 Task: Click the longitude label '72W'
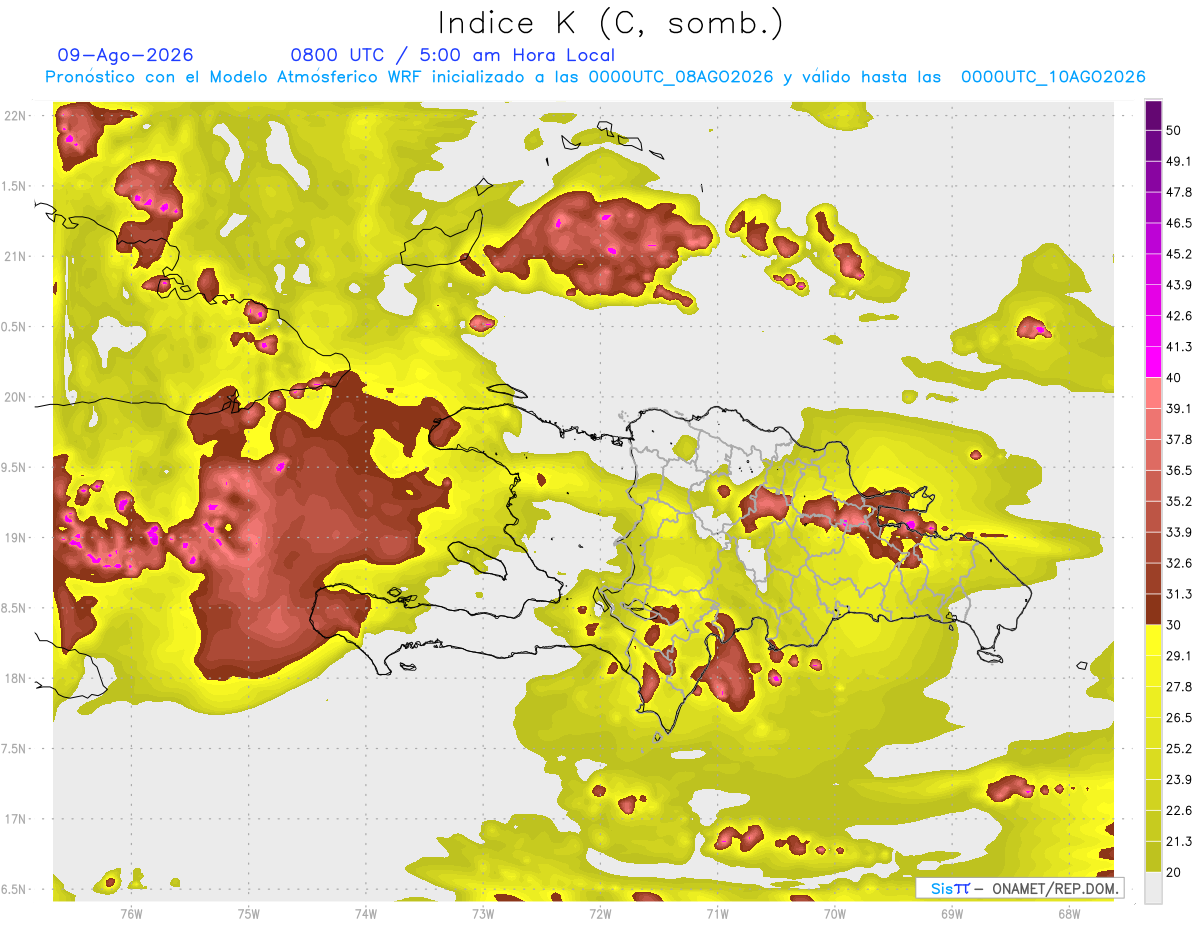click(600, 914)
